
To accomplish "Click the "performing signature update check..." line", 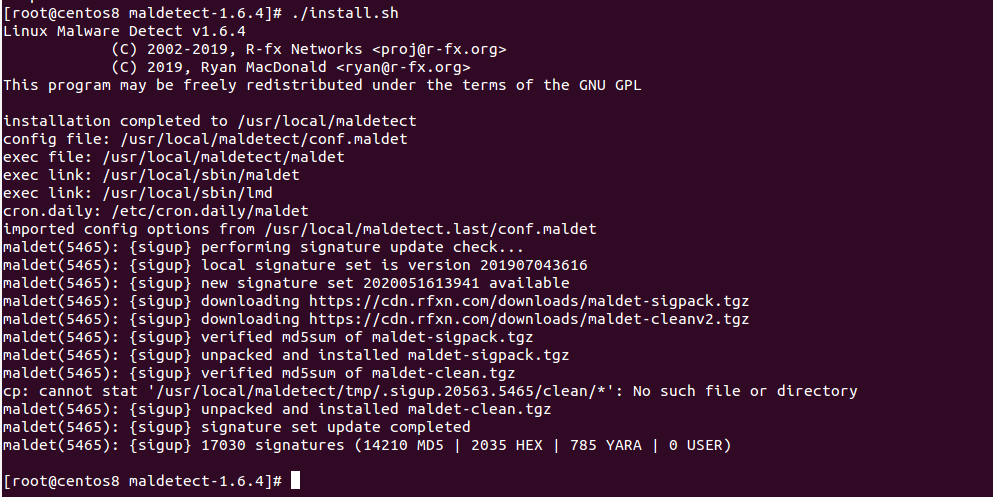I will (362, 247).
